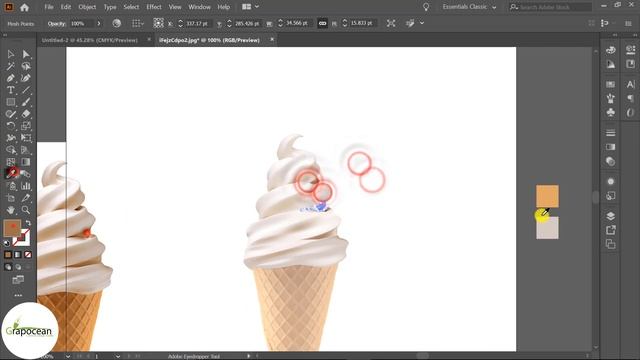Open the Layers panel icon
This screenshot has width=640, height=360.
click(611, 216)
